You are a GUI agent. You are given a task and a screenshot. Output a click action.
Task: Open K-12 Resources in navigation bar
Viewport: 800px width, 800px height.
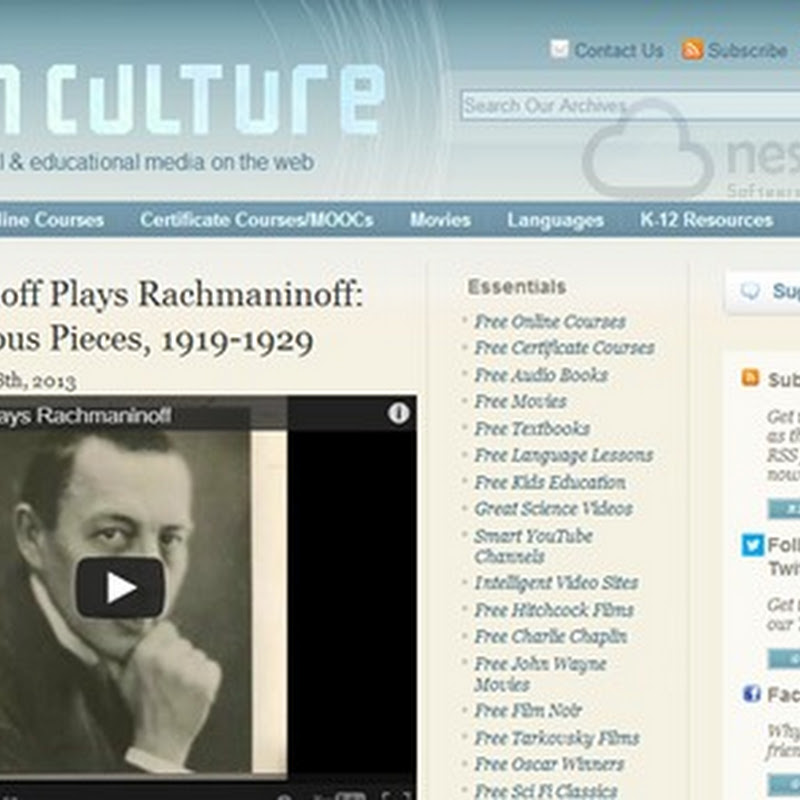point(707,220)
